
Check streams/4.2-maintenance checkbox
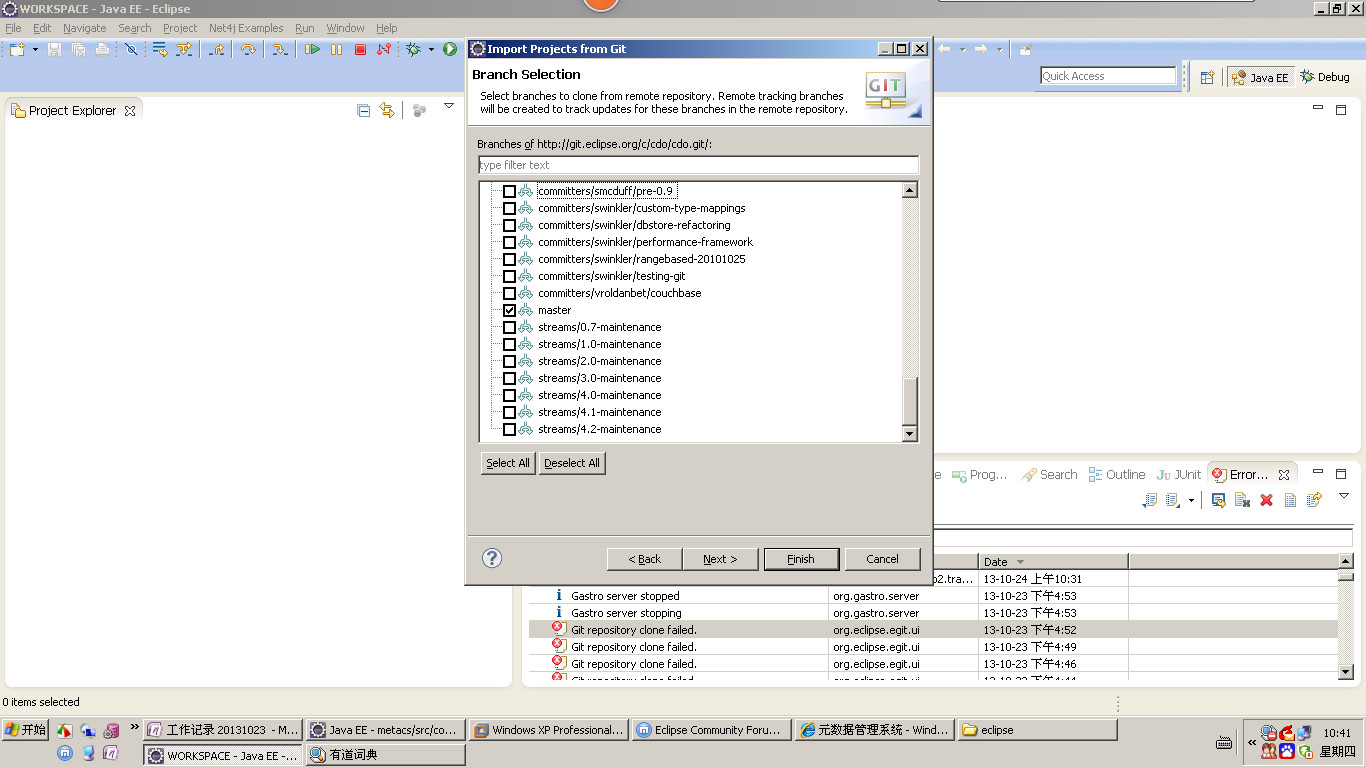coord(509,429)
